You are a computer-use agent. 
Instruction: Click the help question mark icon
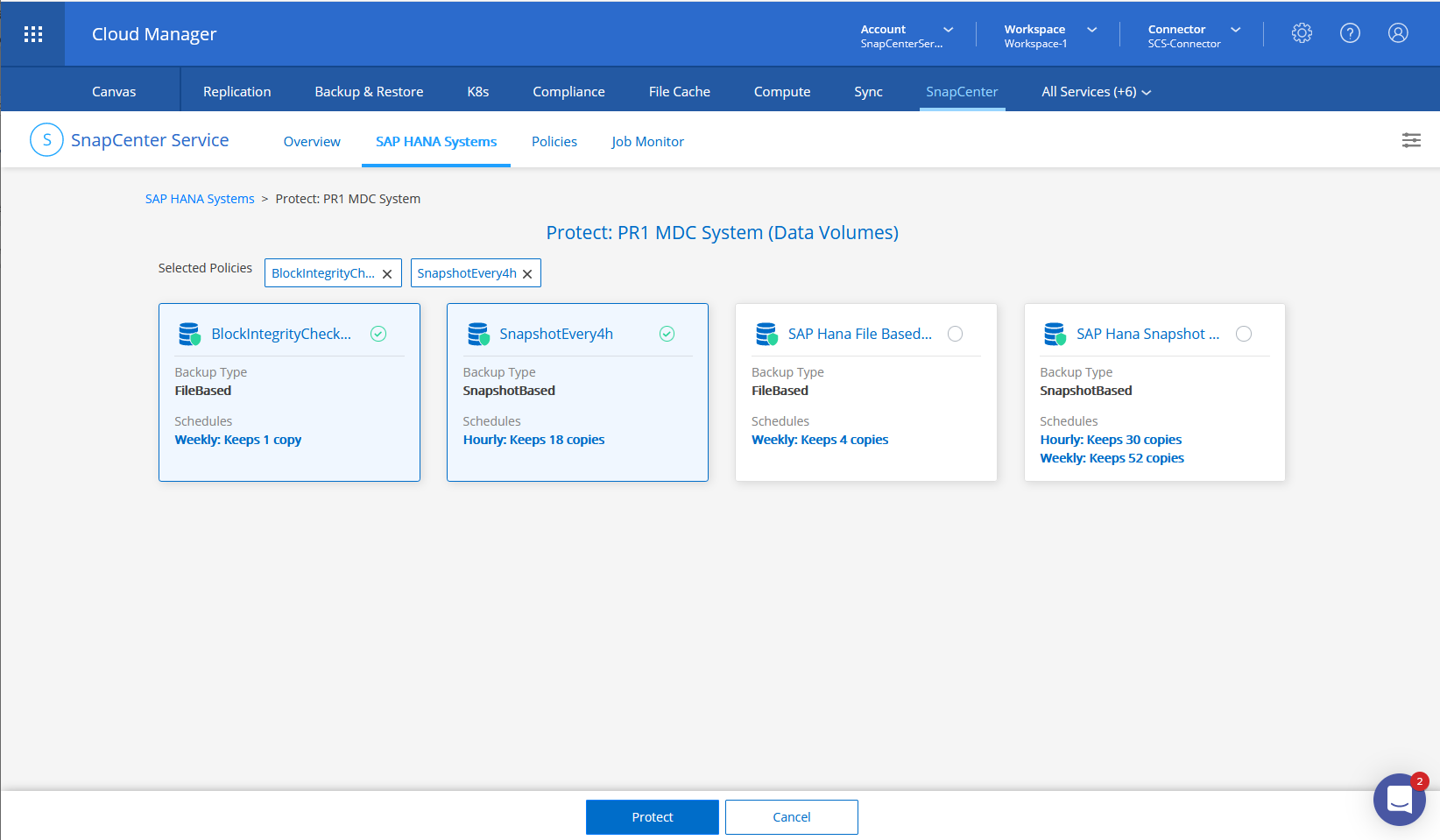tap(1350, 33)
